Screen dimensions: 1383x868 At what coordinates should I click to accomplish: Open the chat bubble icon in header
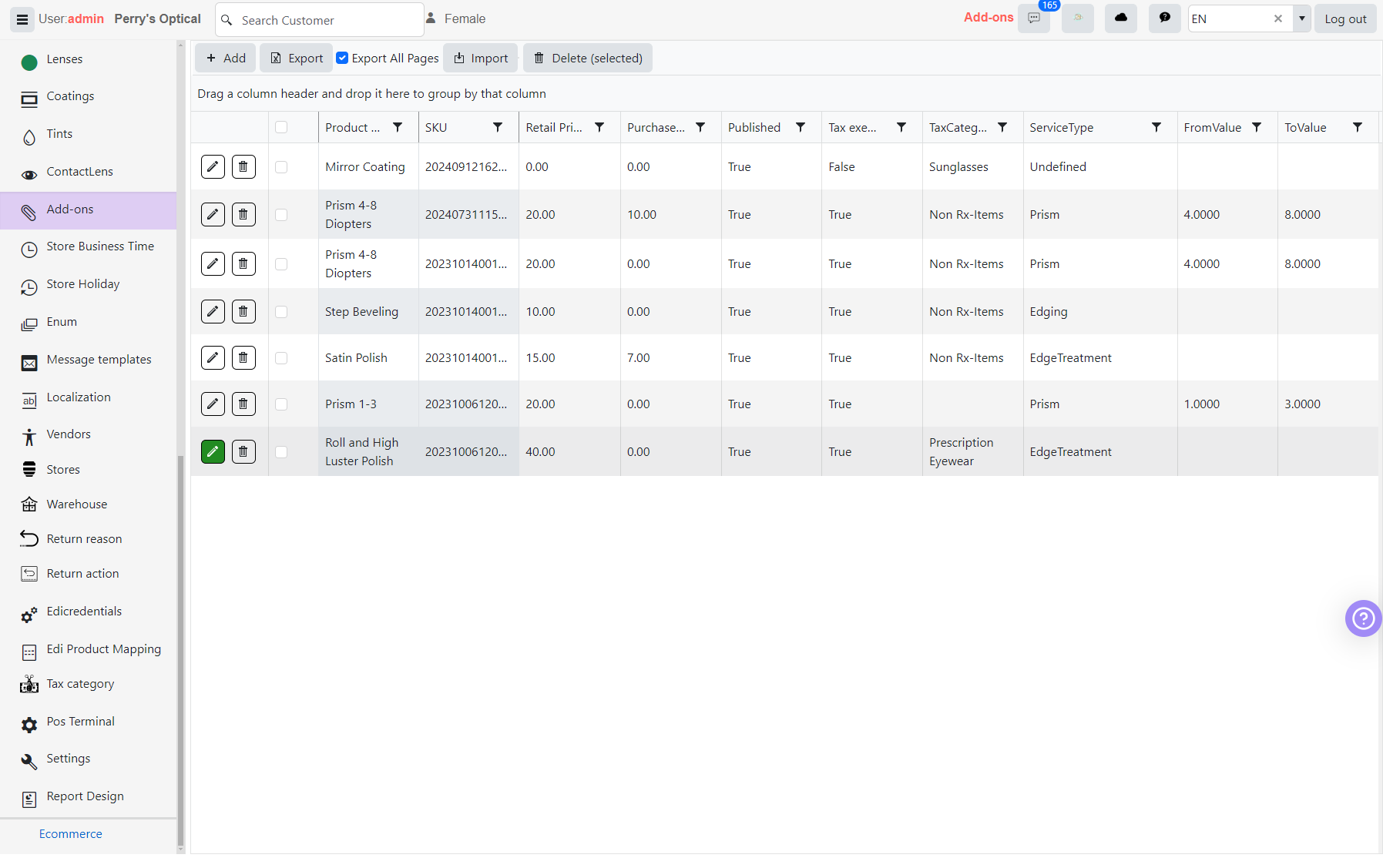1165,18
